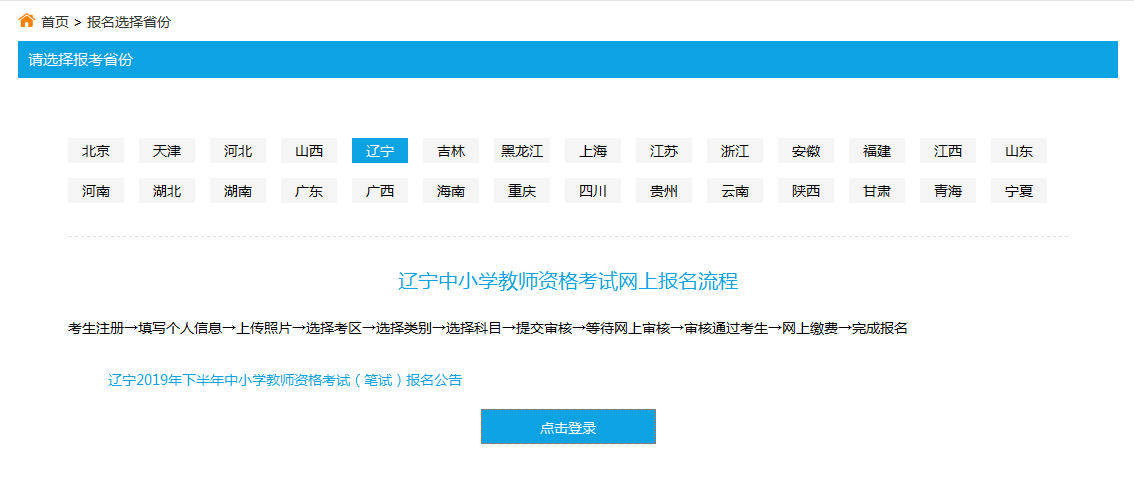
Task: Choose 贵州 province
Action: [664, 191]
